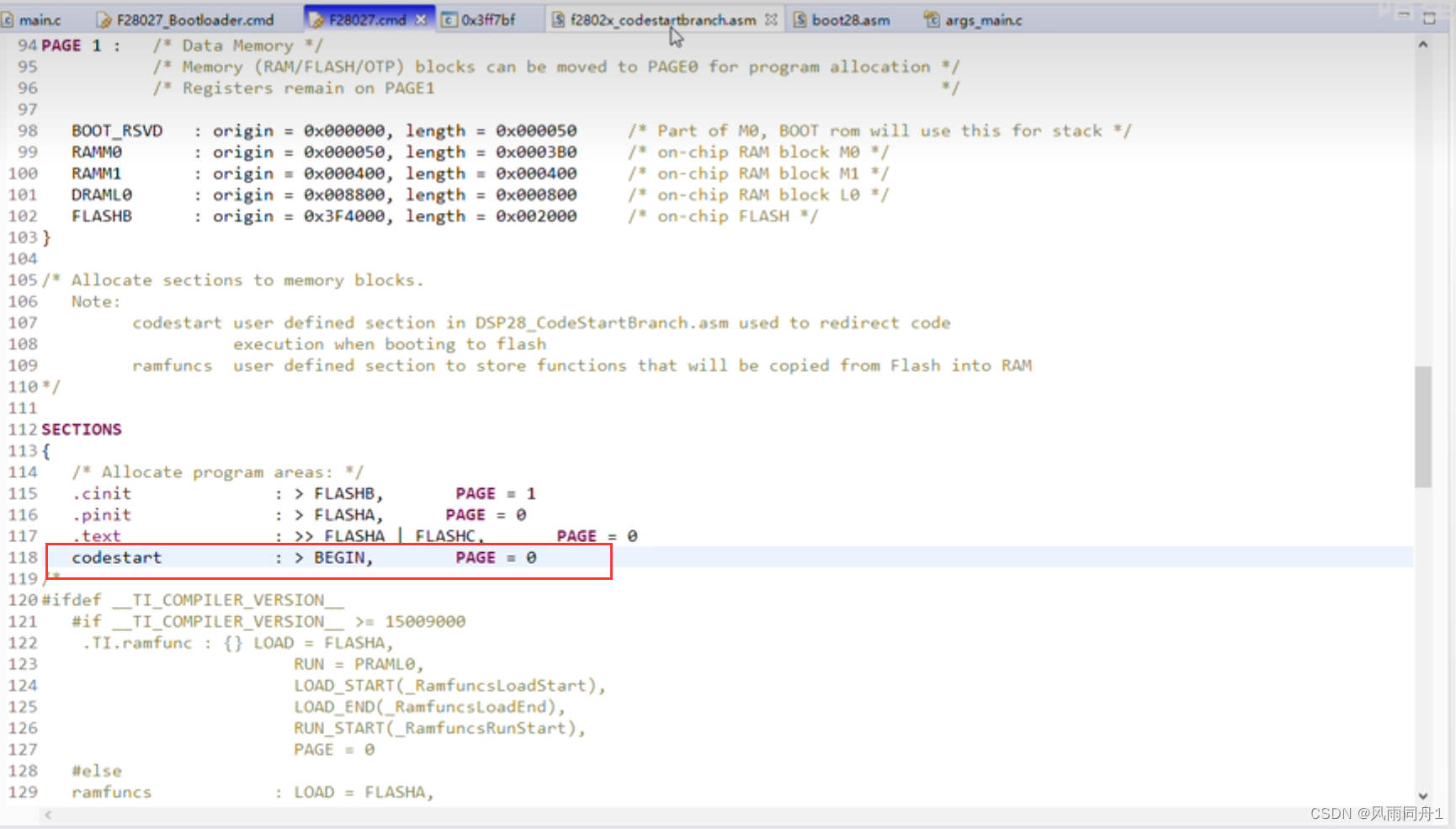This screenshot has width=1456, height=829.
Task: Click "BEGIN," on line 118
Action: tap(343, 557)
